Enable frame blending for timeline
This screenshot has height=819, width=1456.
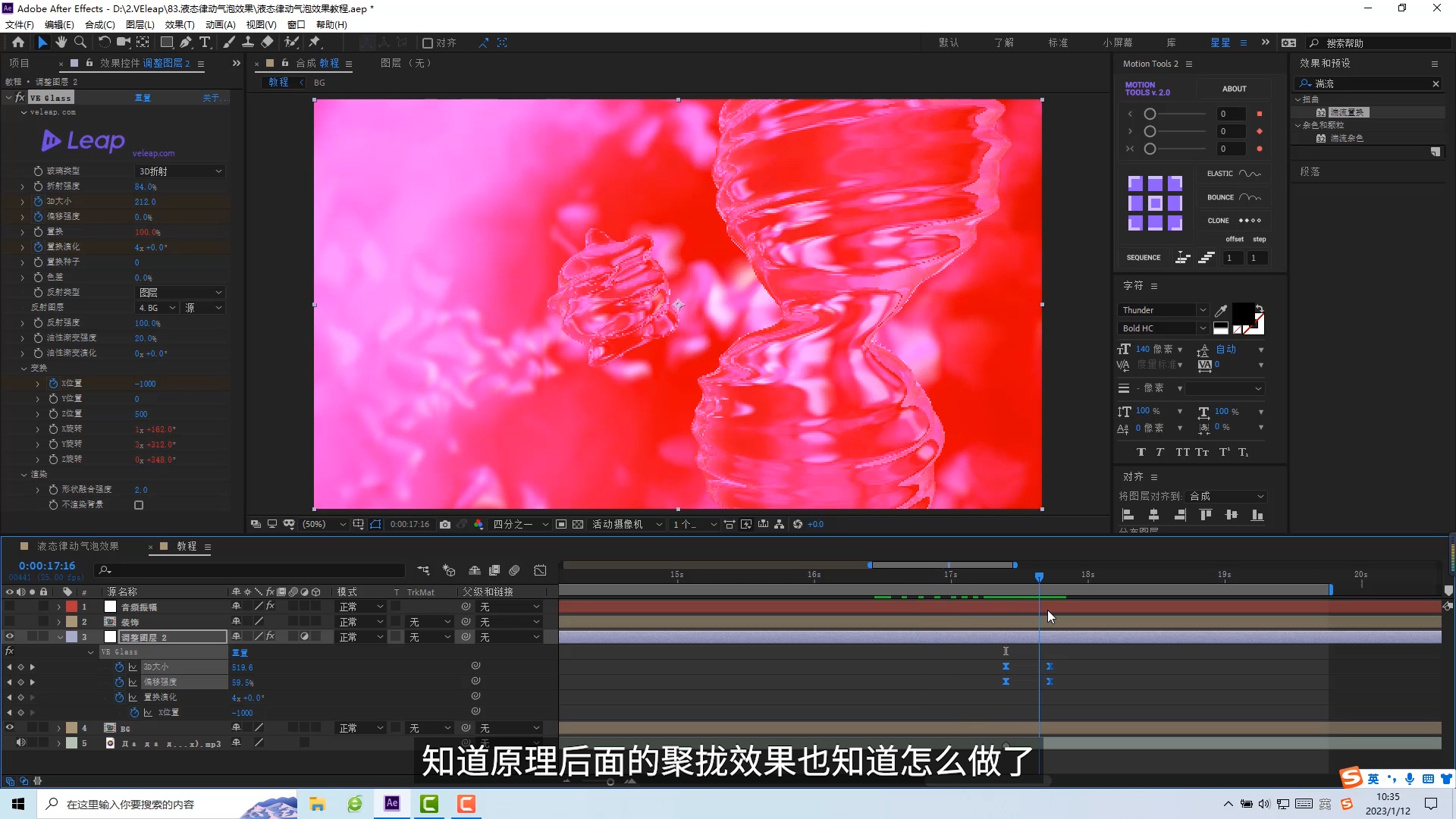click(494, 570)
